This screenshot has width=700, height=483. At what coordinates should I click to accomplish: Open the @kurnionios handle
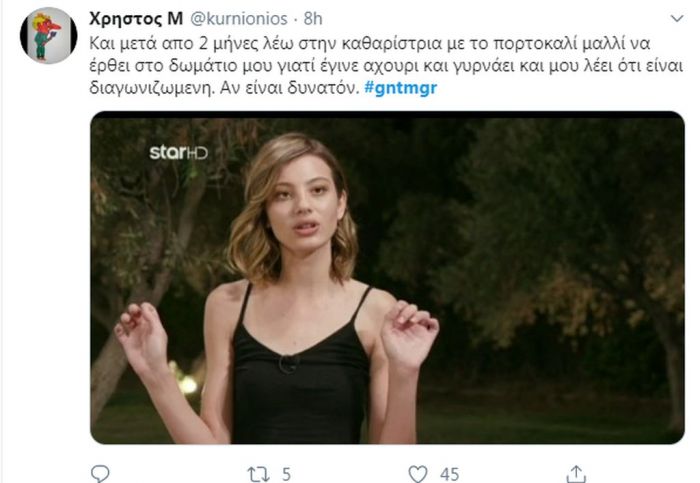click(239, 19)
